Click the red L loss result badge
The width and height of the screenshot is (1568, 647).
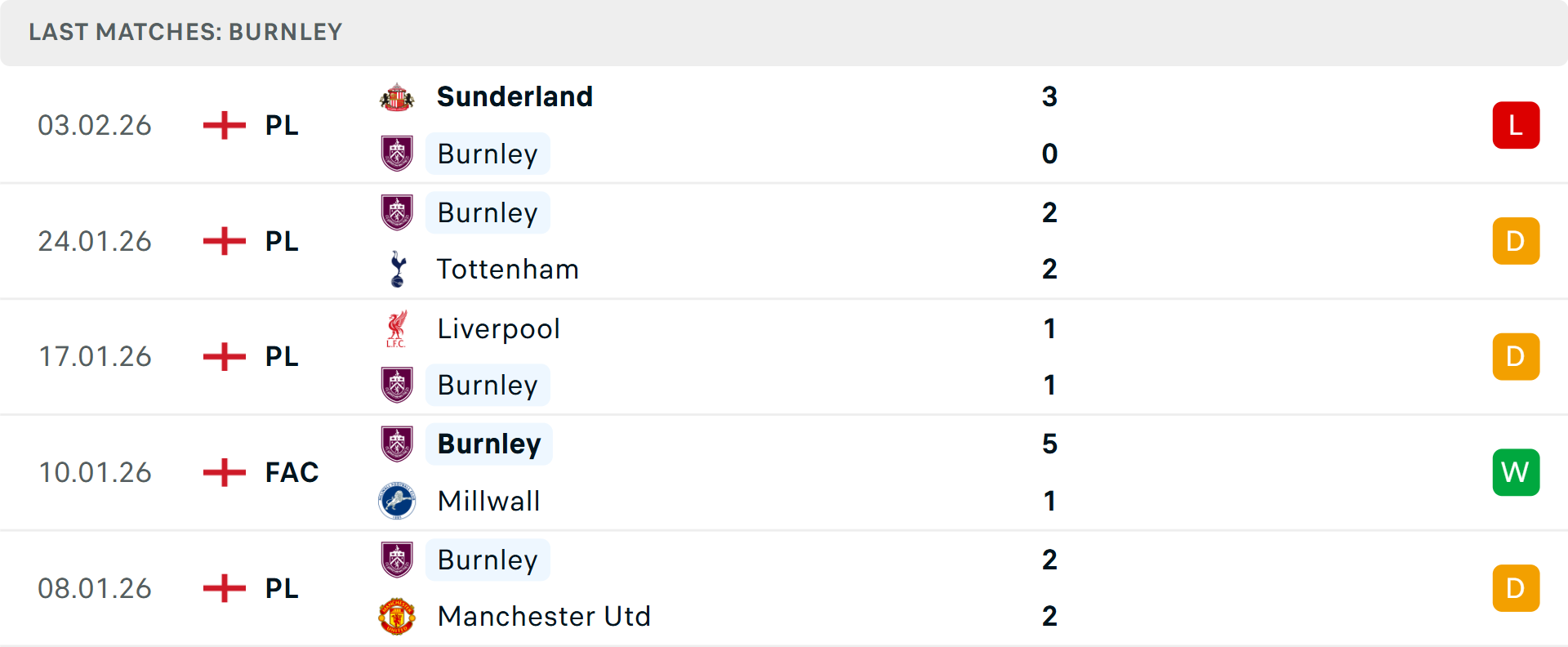tap(1515, 125)
